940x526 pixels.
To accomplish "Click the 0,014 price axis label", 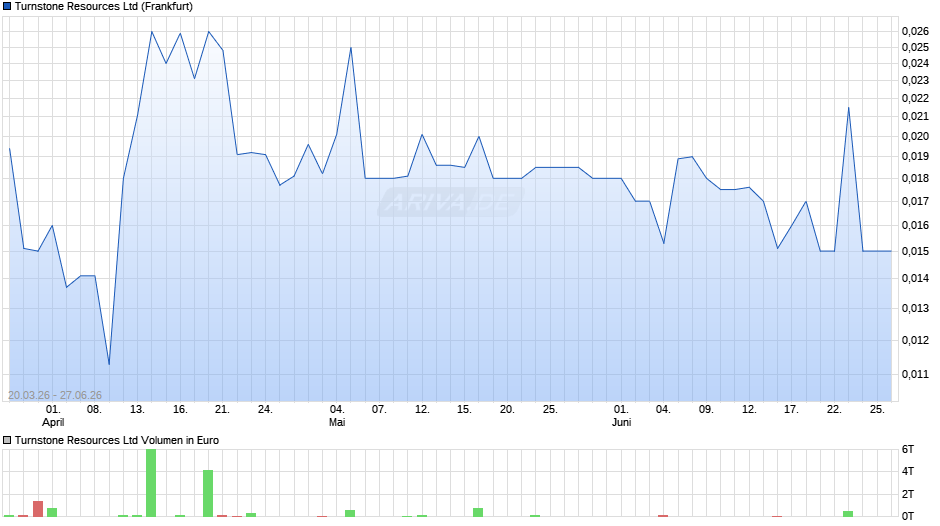I will coord(915,278).
